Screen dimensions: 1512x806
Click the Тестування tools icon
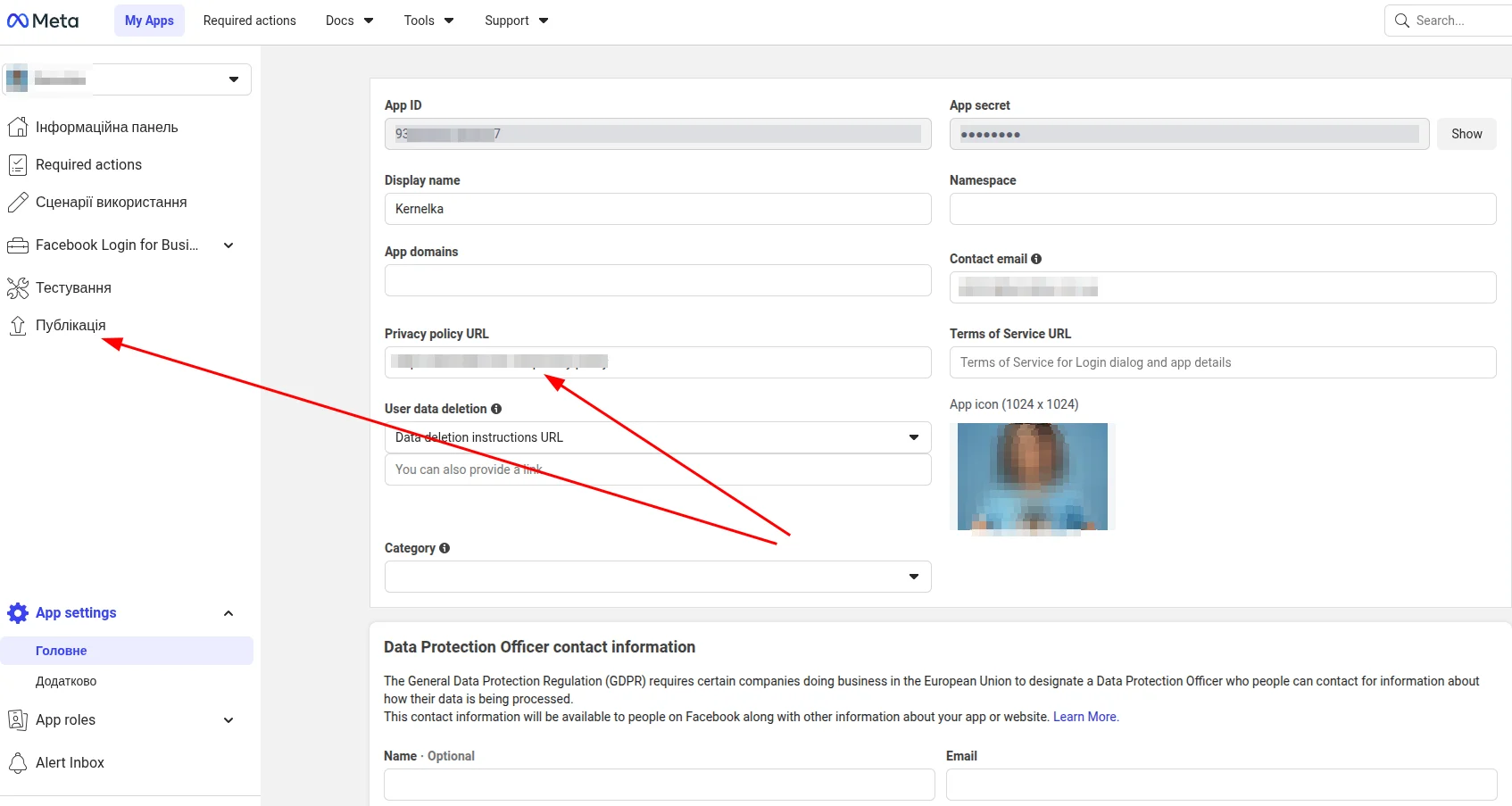point(17,287)
